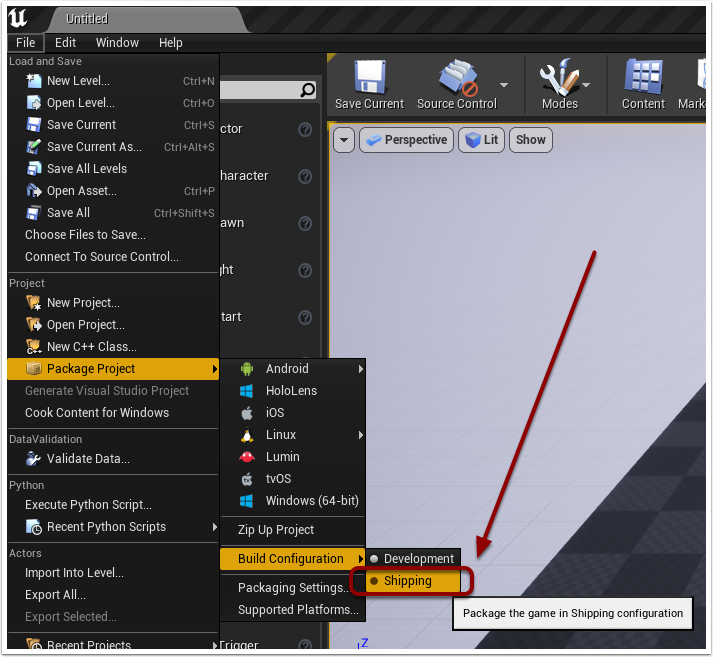Screen dimensions: 713x657
Task: Expand Recent Python Scripts submenu arrow
Action: [215, 527]
